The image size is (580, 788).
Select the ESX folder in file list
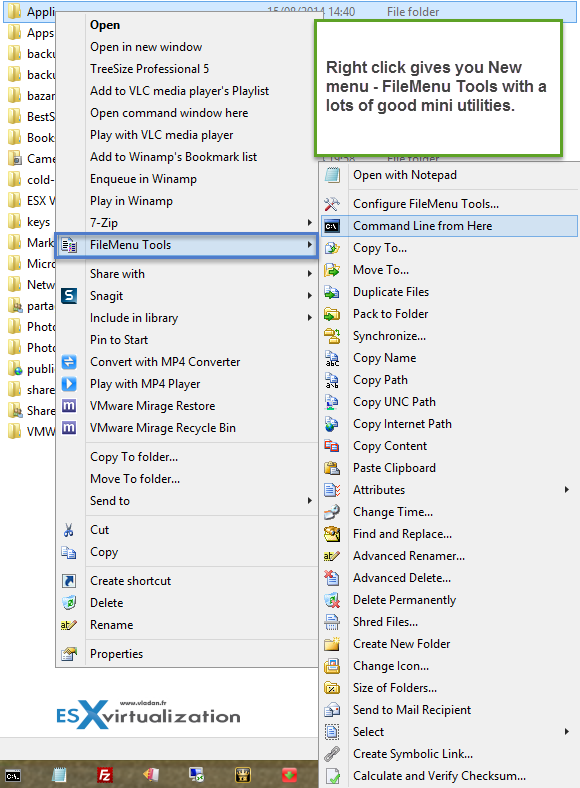point(31,201)
